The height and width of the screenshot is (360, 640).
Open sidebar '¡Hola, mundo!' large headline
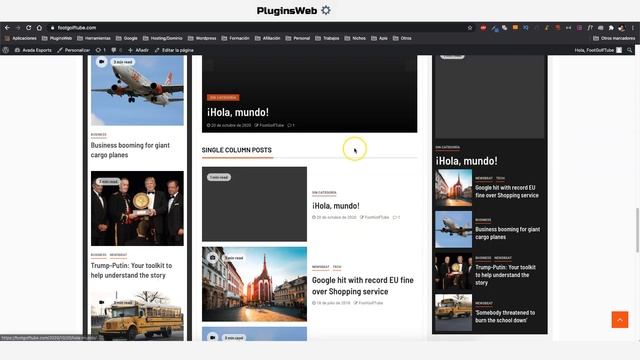tap(467, 161)
